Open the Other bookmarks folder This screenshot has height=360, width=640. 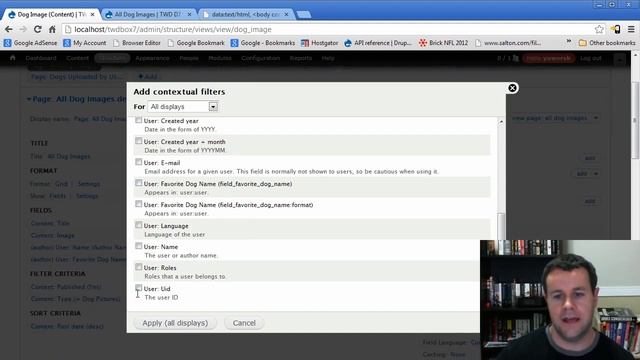(607, 42)
